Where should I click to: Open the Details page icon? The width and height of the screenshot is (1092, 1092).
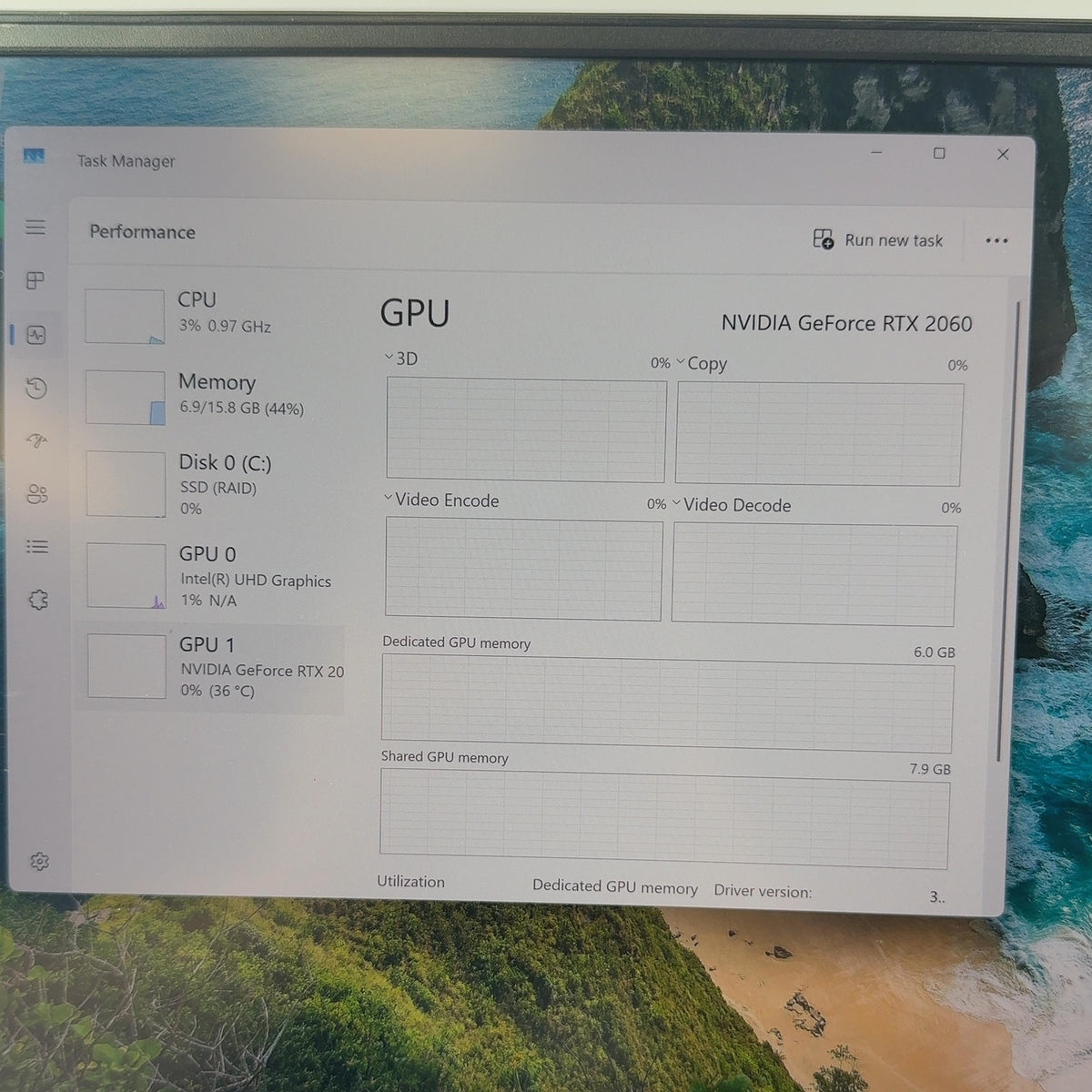pos(37,547)
